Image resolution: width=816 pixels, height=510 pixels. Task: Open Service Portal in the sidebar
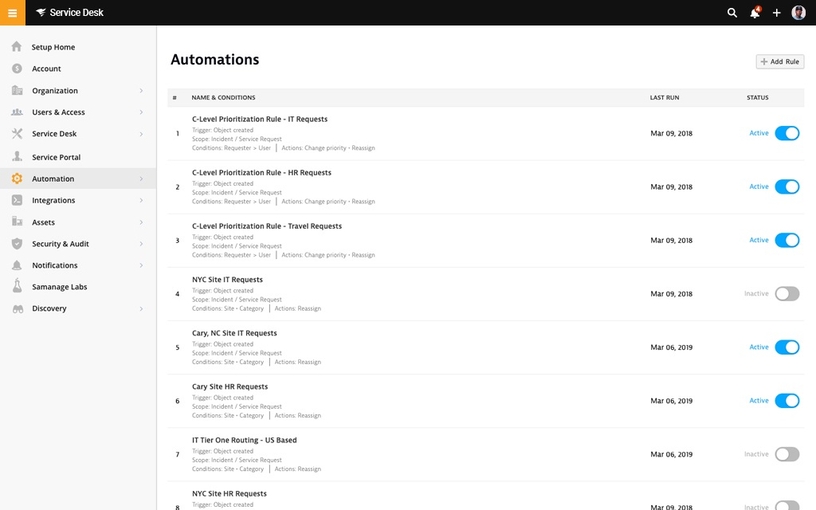click(x=56, y=157)
